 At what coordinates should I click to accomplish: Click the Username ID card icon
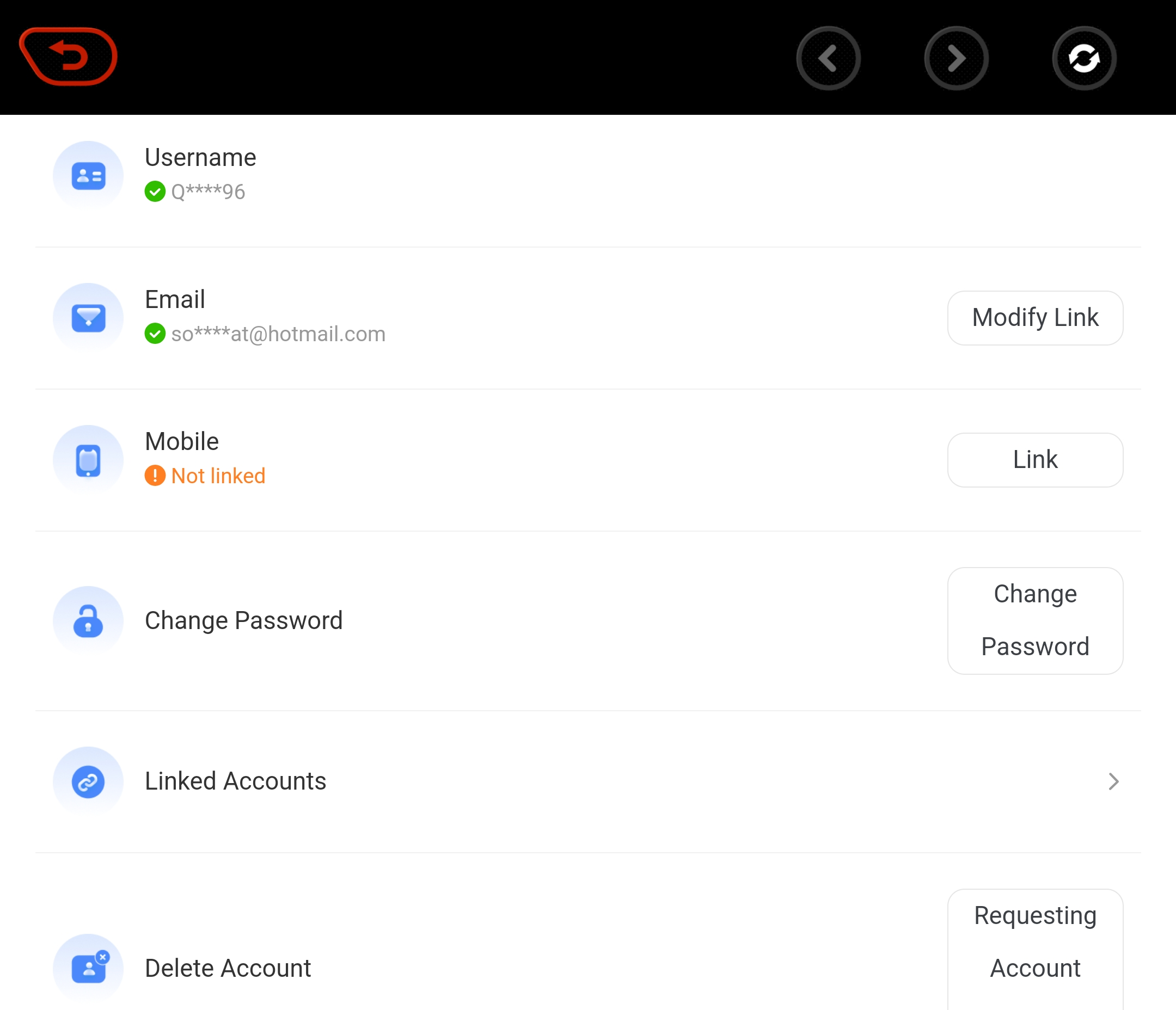pos(88,176)
